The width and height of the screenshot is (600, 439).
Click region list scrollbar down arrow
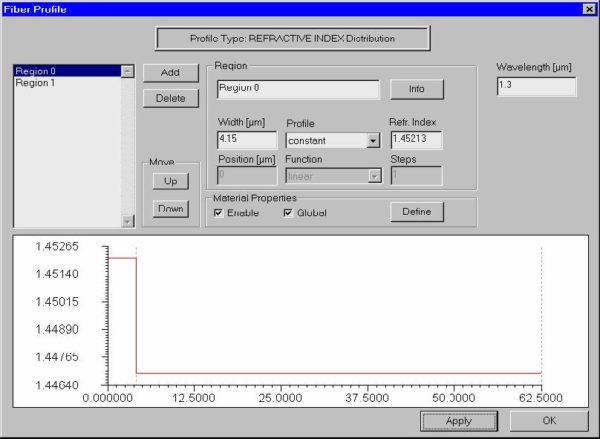point(127,221)
